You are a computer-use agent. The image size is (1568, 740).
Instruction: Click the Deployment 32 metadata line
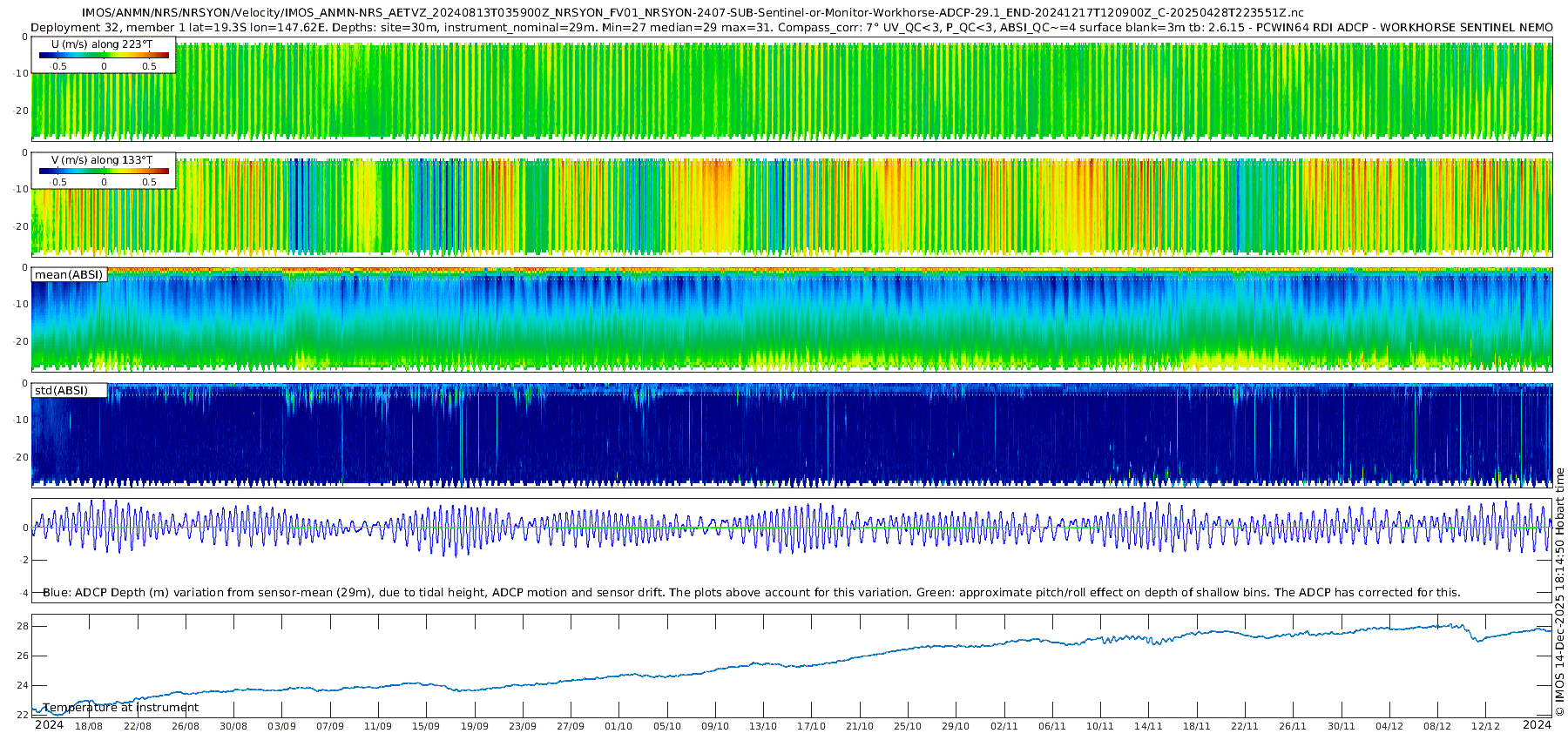point(791,27)
